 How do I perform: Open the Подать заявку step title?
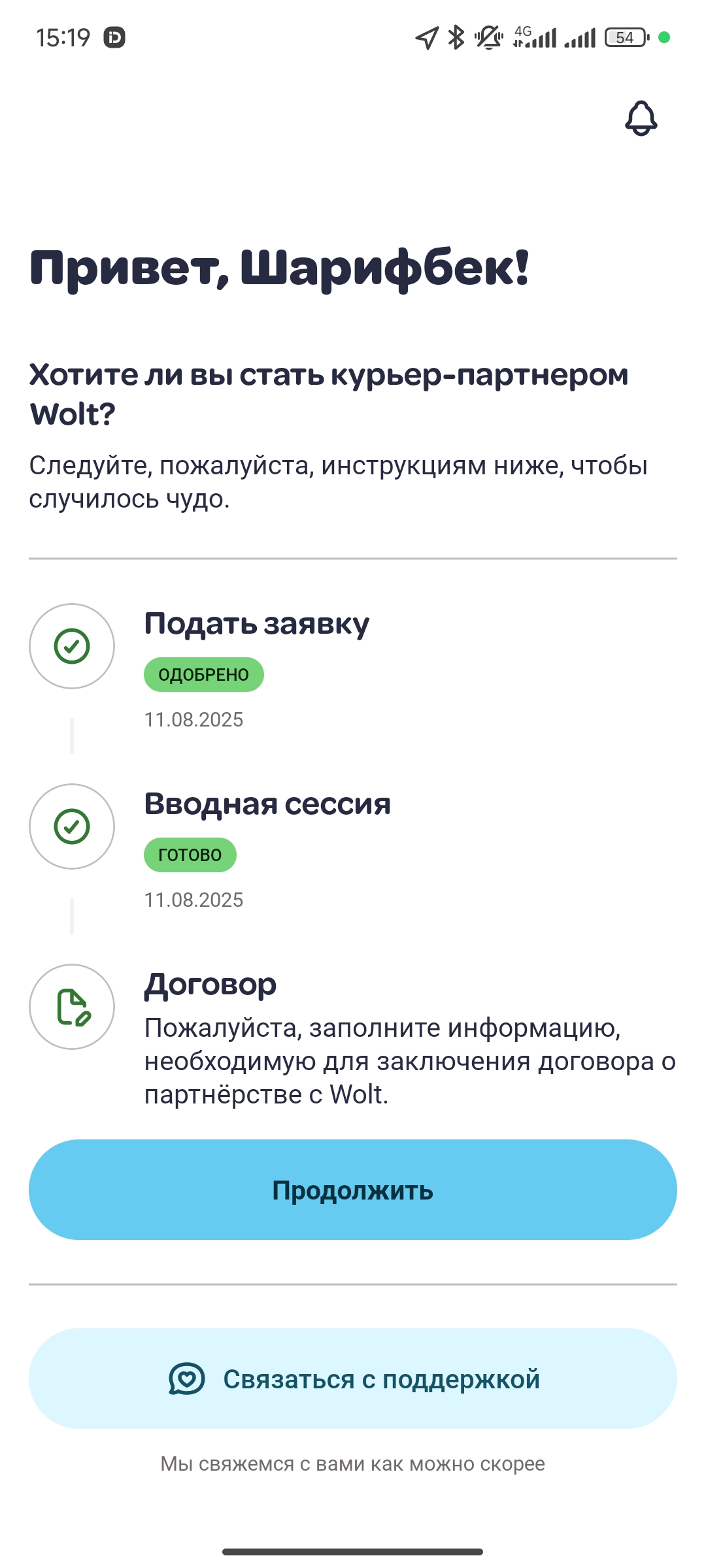pos(256,624)
